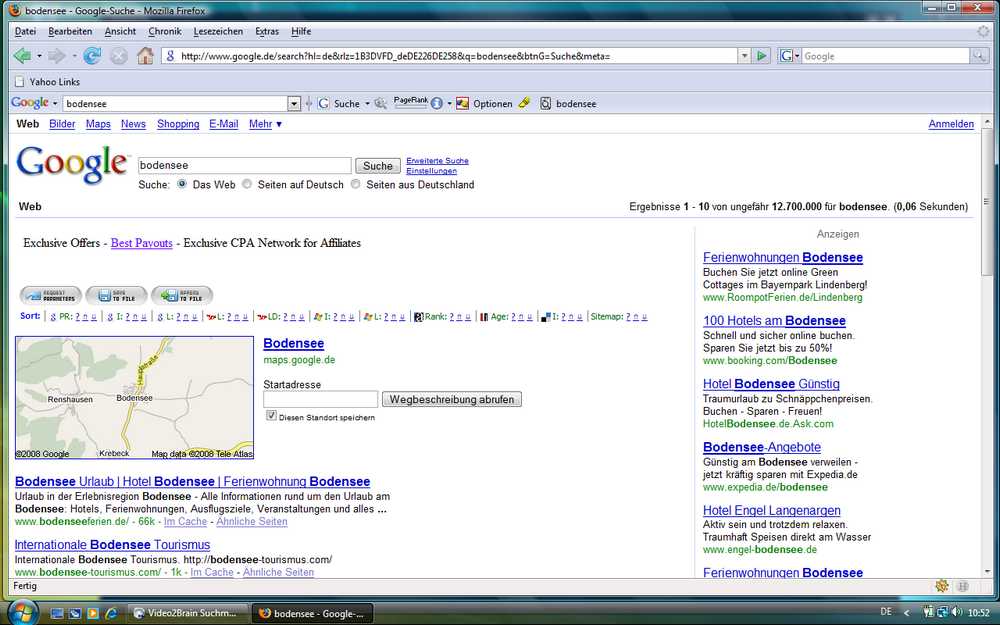
Task: Click the volume speaker icon in system tray
Action: (956, 612)
